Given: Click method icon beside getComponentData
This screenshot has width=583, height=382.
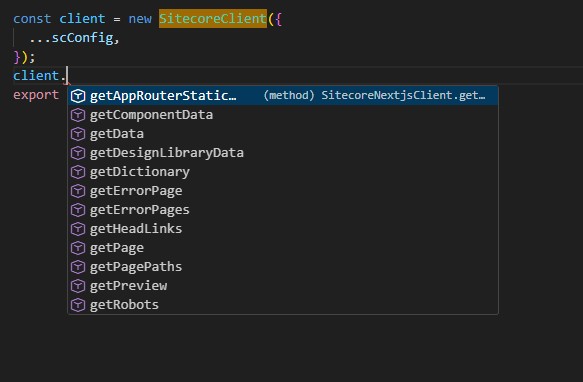Looking at the screenshot, I should [78, 115].
